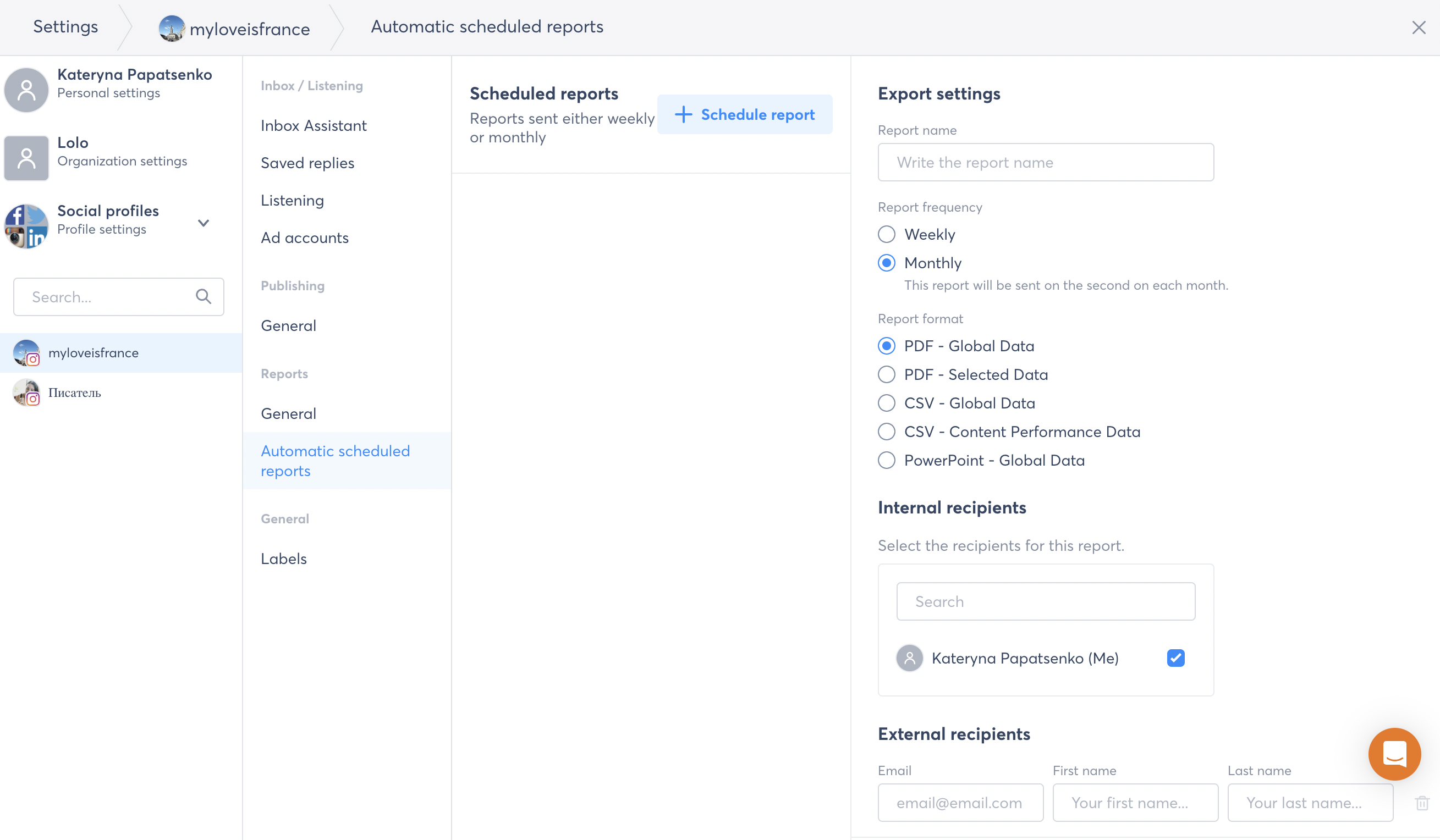The image size is (1440, 840).
Task: Navigate to Reports General settings
Action: pyautogui.click(x=288, y=413)
